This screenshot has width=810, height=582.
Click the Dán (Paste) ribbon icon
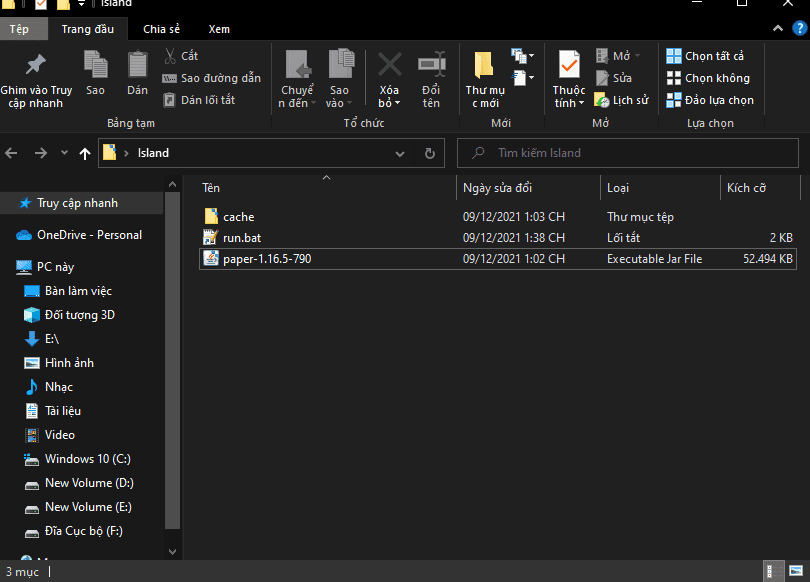[x=137, y=65]
